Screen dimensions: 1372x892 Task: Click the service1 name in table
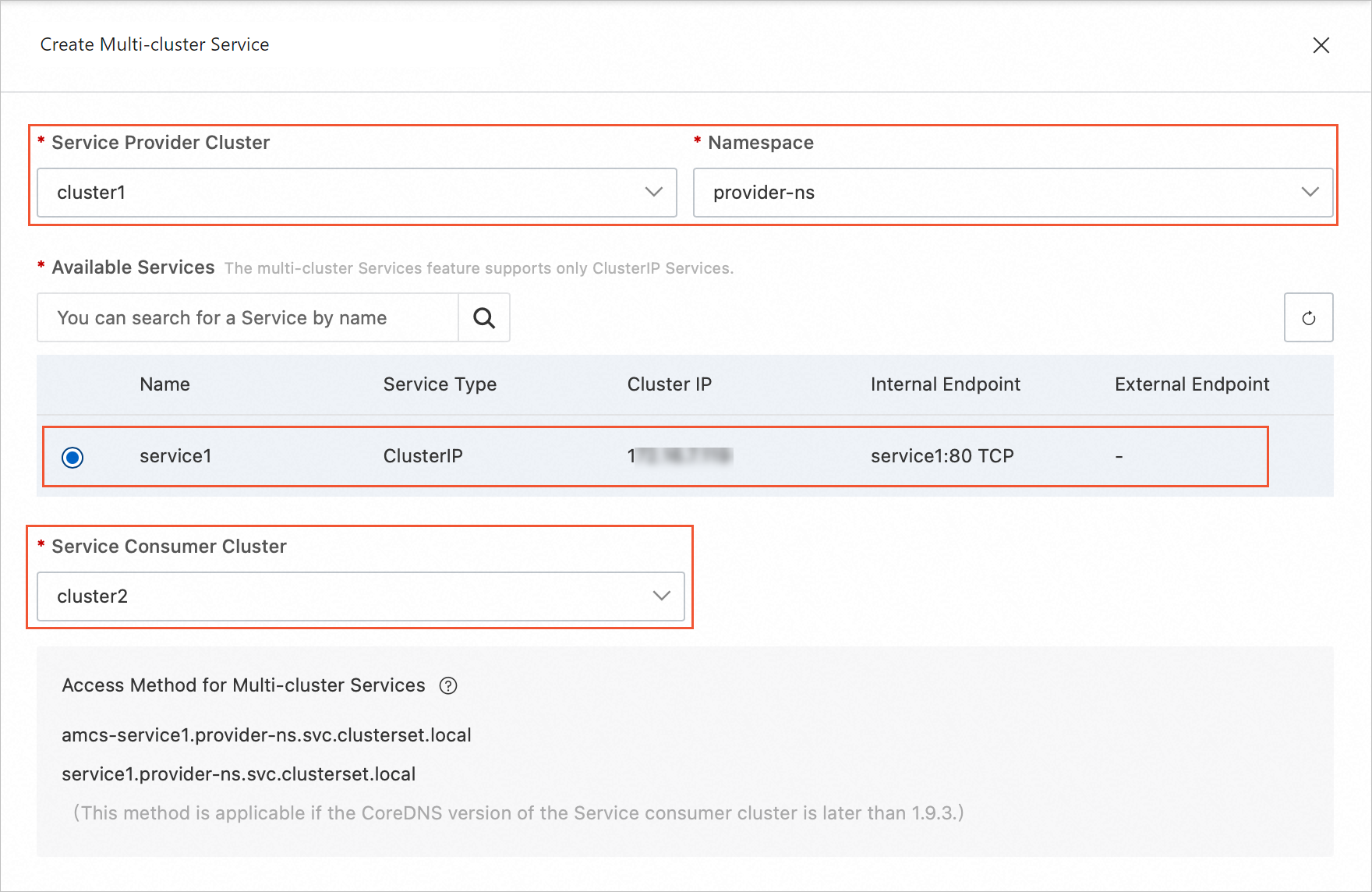click(175, 456)
